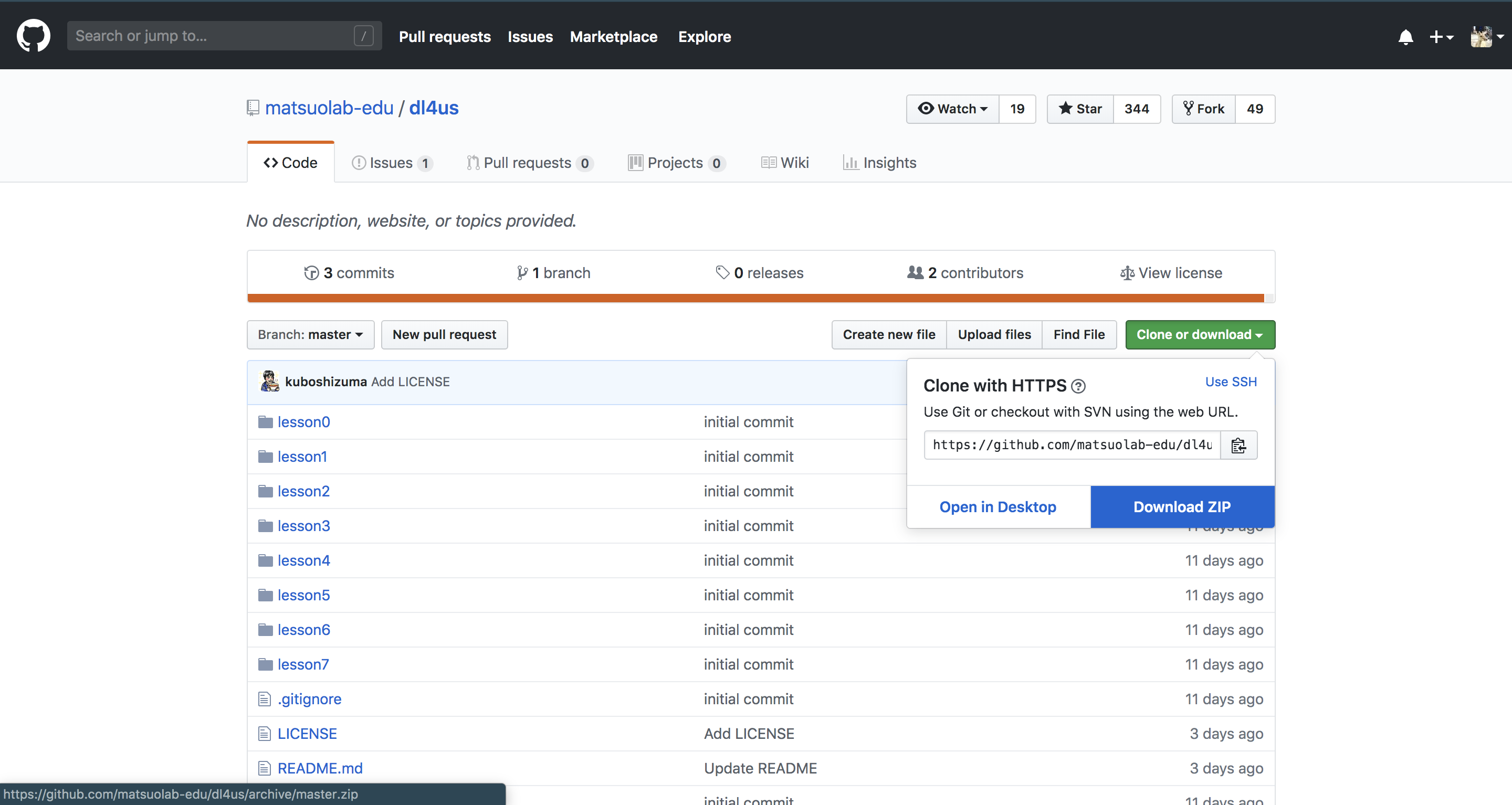1512x805 pixels.
Task: Collapse the Clone or download dropdown
Action: 1200,334
